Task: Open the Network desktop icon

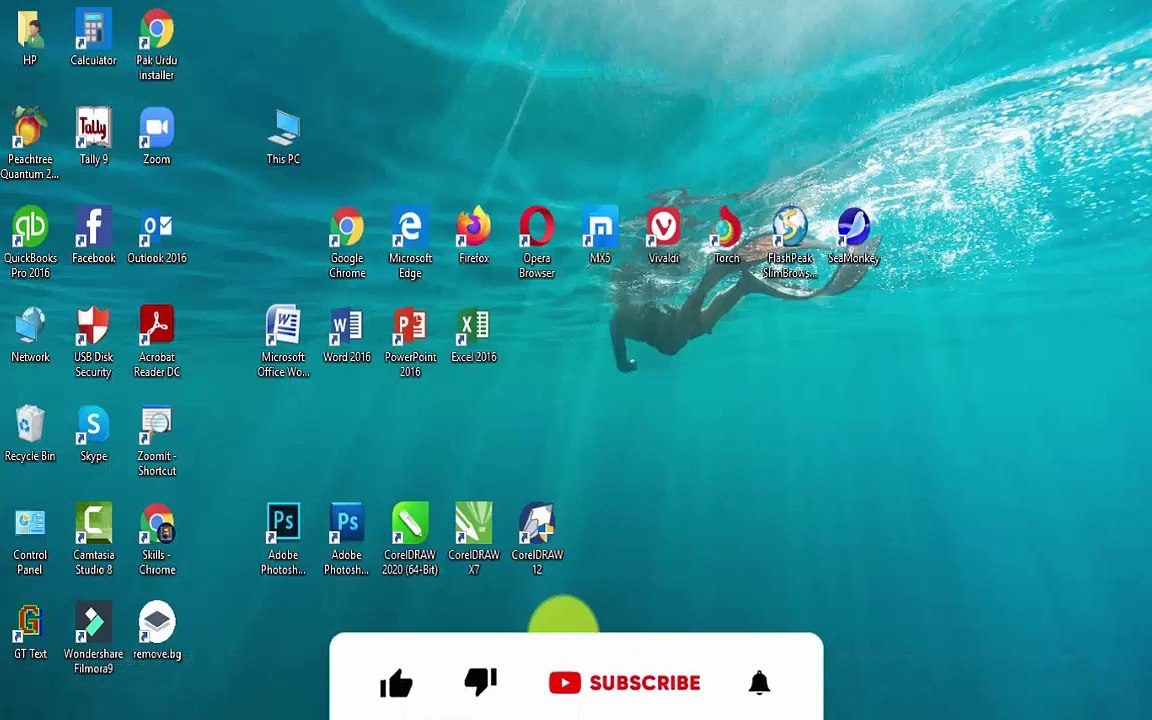Action: pos(29,326)
